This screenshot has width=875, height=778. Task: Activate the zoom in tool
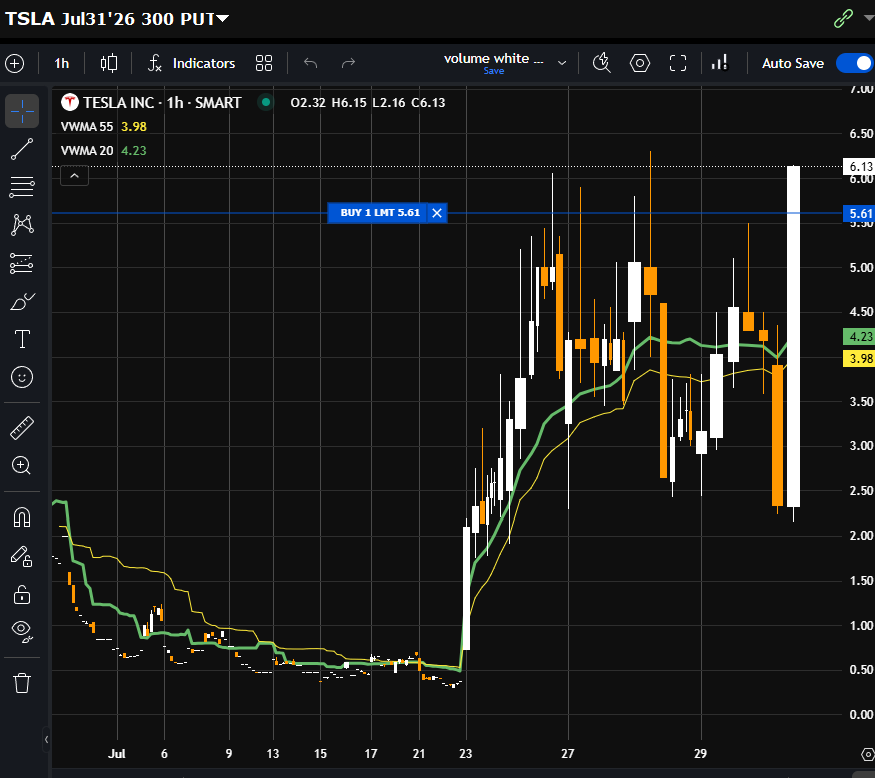pos(22,465)
